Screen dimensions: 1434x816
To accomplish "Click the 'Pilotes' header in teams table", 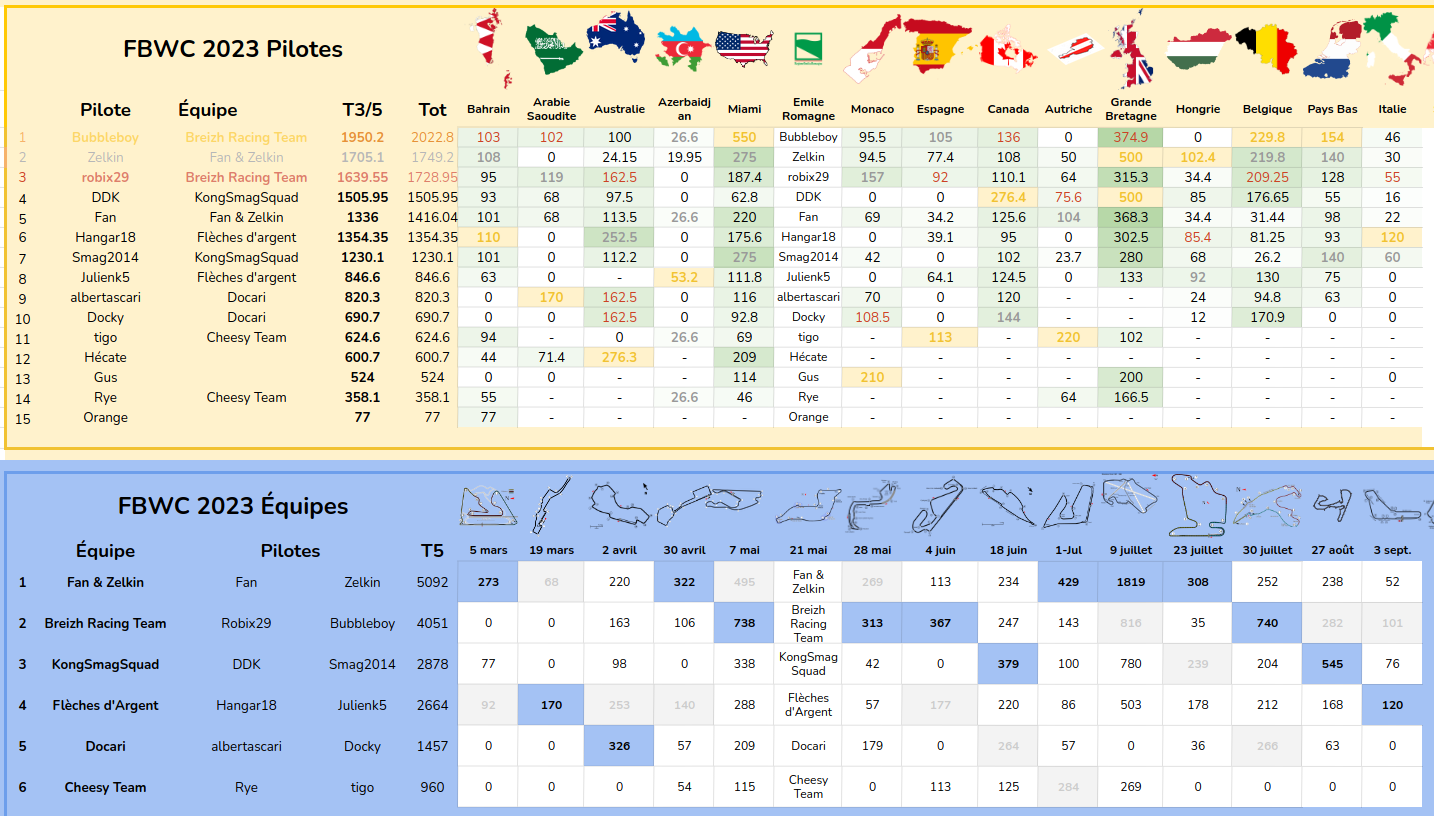I will (290, 551).
